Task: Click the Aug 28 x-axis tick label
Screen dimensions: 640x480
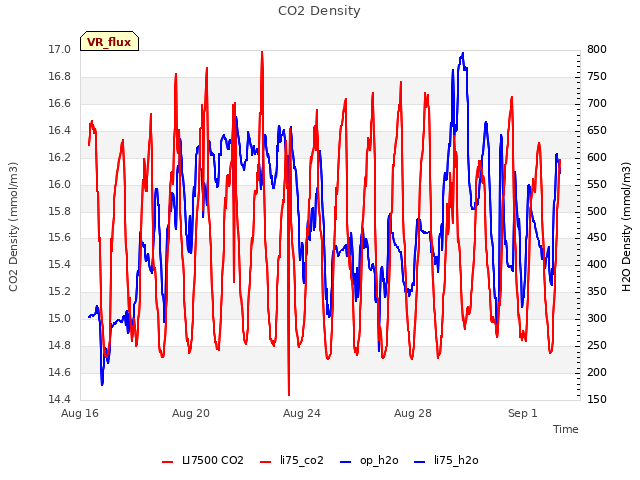Action: click(413, 413)
